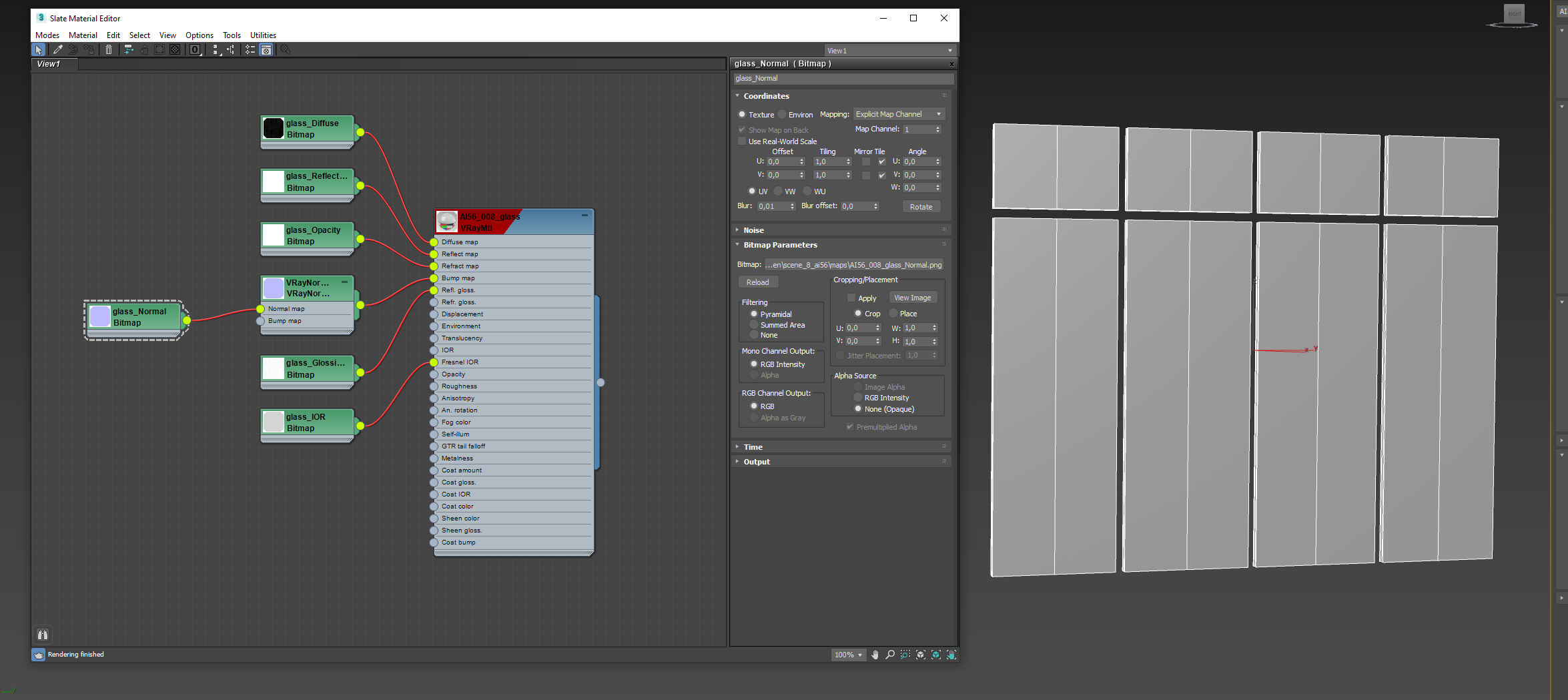Pick material from object with eyedropper
This screenshot has height=700, width=1568.
pyautogui.click(x=58, y=50)
